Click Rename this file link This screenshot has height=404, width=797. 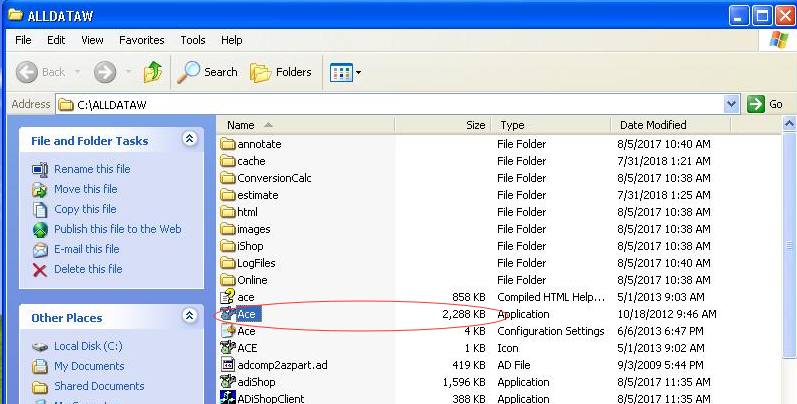92,169
